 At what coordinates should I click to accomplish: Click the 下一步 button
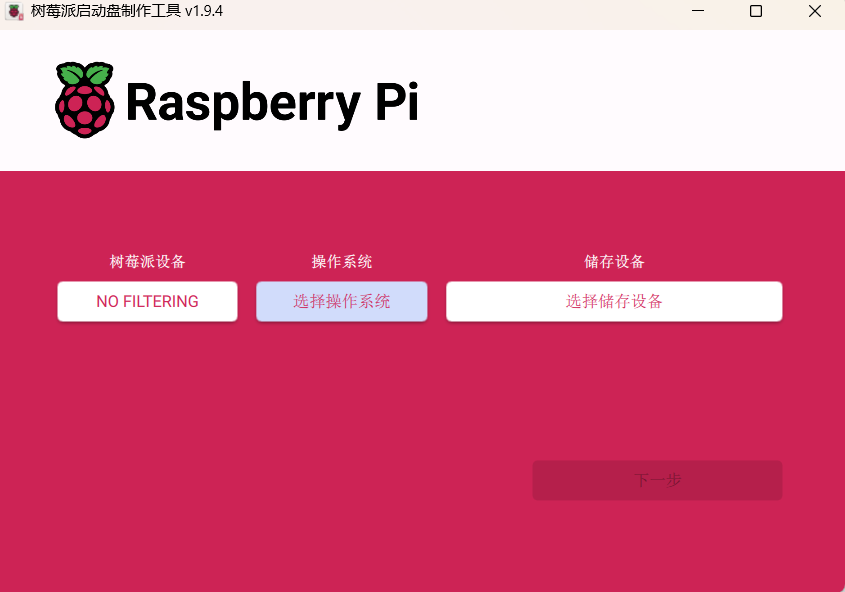click(657, 480)
